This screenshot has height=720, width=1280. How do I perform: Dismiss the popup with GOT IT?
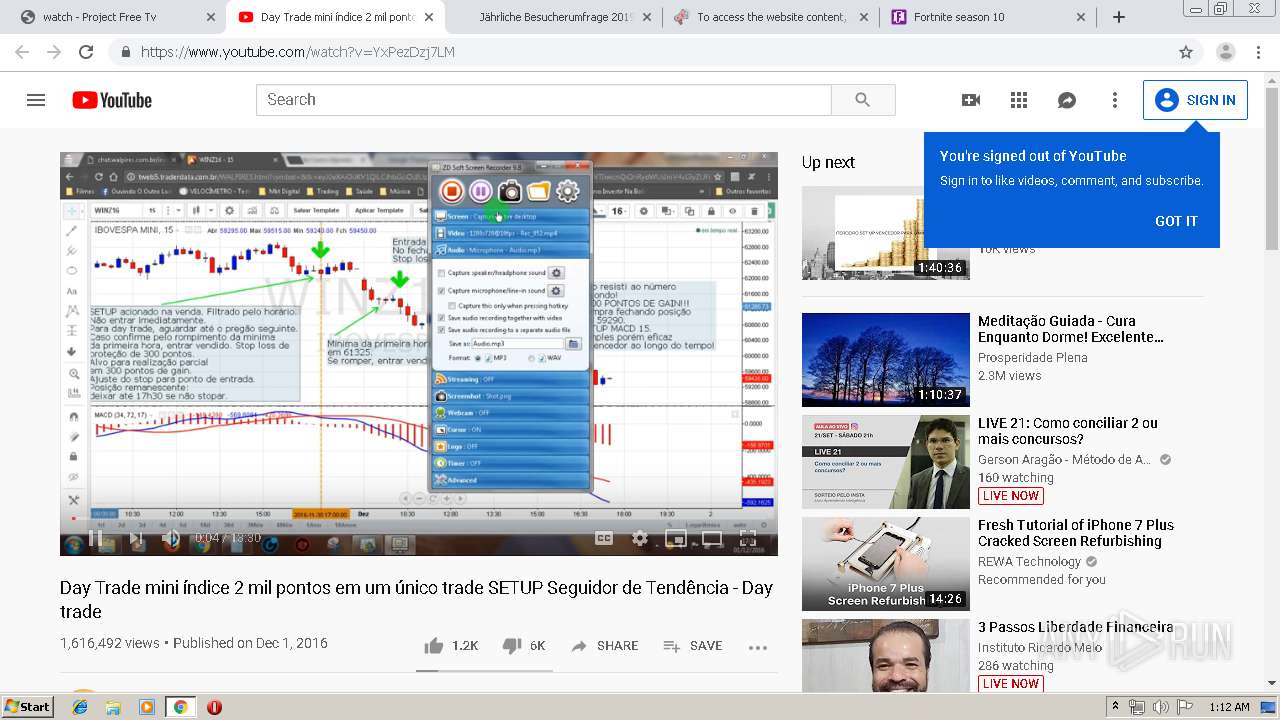coord(1176,221)
